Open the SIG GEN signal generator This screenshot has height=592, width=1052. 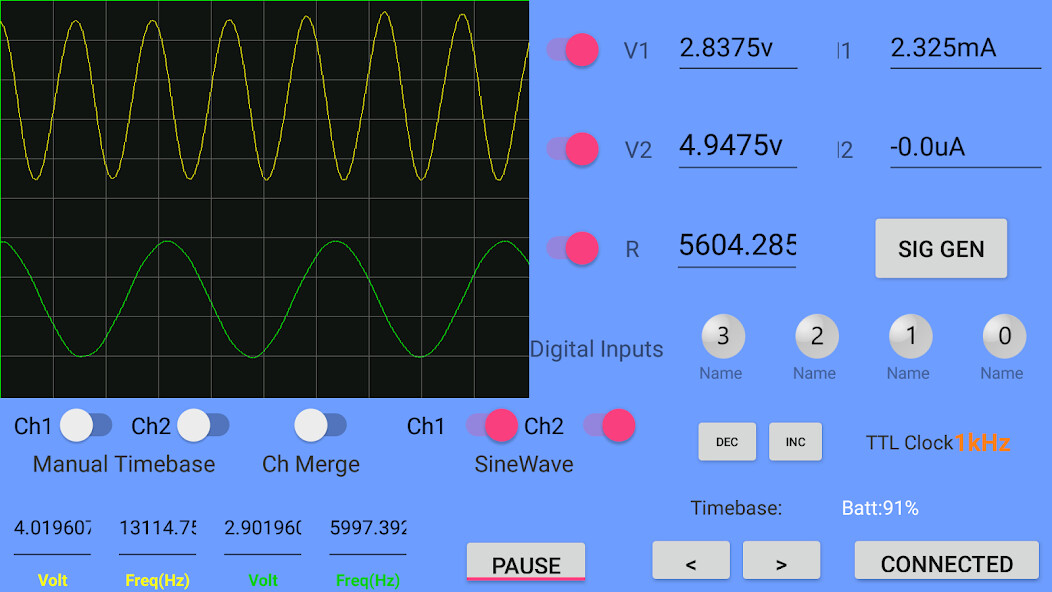(x=941, y=249)
